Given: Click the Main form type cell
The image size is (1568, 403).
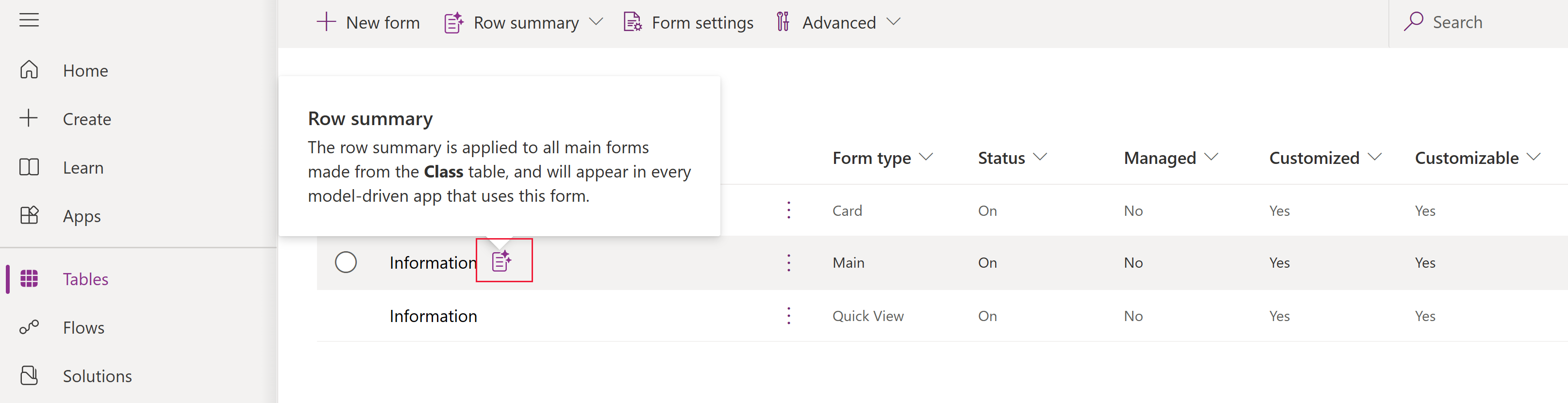Looking at the screenshot, I should pos(848,262).
